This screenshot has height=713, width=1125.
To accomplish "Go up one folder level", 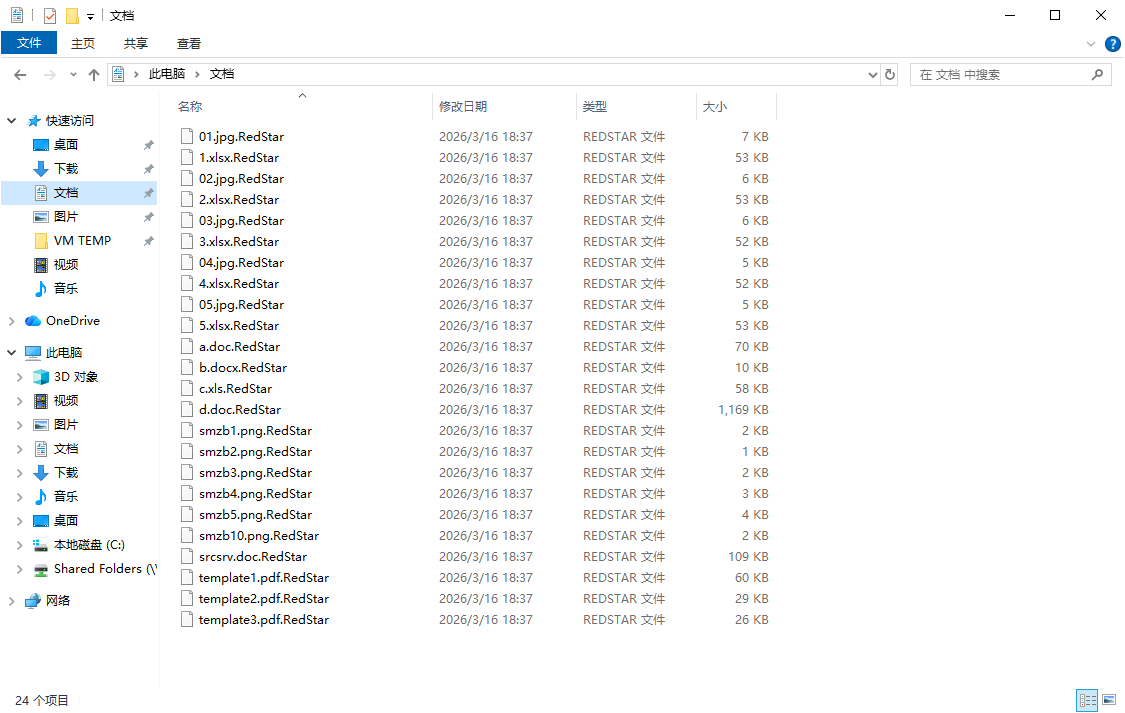I will (93, 75).
